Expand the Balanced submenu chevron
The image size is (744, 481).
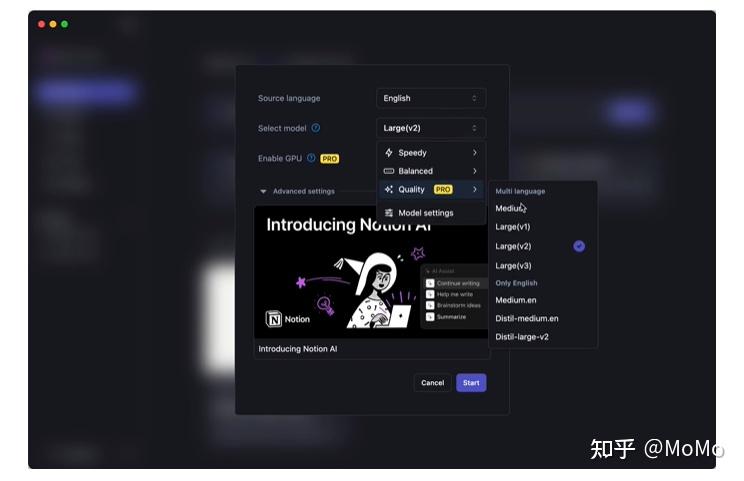point(474,171)
